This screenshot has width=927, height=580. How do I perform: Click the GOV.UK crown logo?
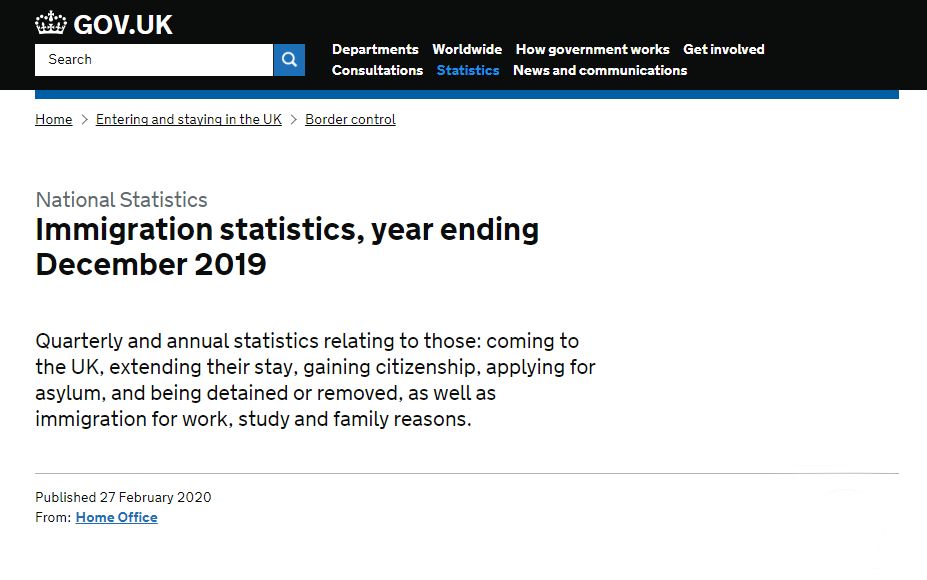pyautogui.click(x=51, y=24)
